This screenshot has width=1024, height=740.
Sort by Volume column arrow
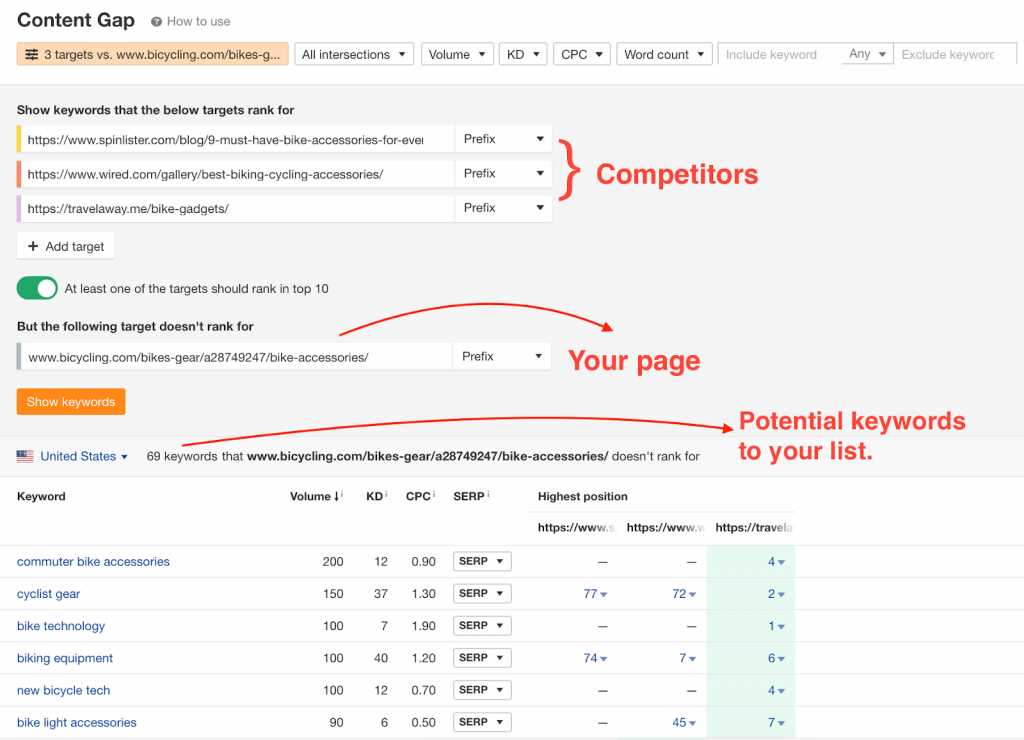click(336, 496)
